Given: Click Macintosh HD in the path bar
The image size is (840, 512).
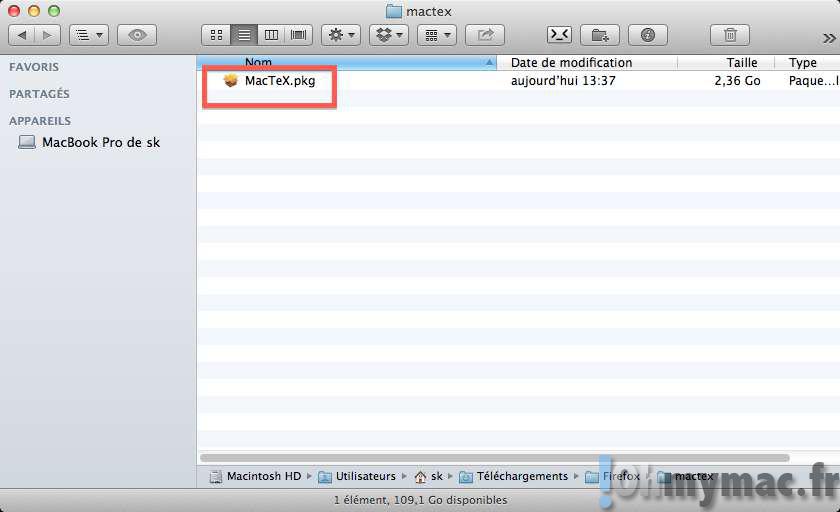Looking at the screenshot, I should tap(256, 476).
